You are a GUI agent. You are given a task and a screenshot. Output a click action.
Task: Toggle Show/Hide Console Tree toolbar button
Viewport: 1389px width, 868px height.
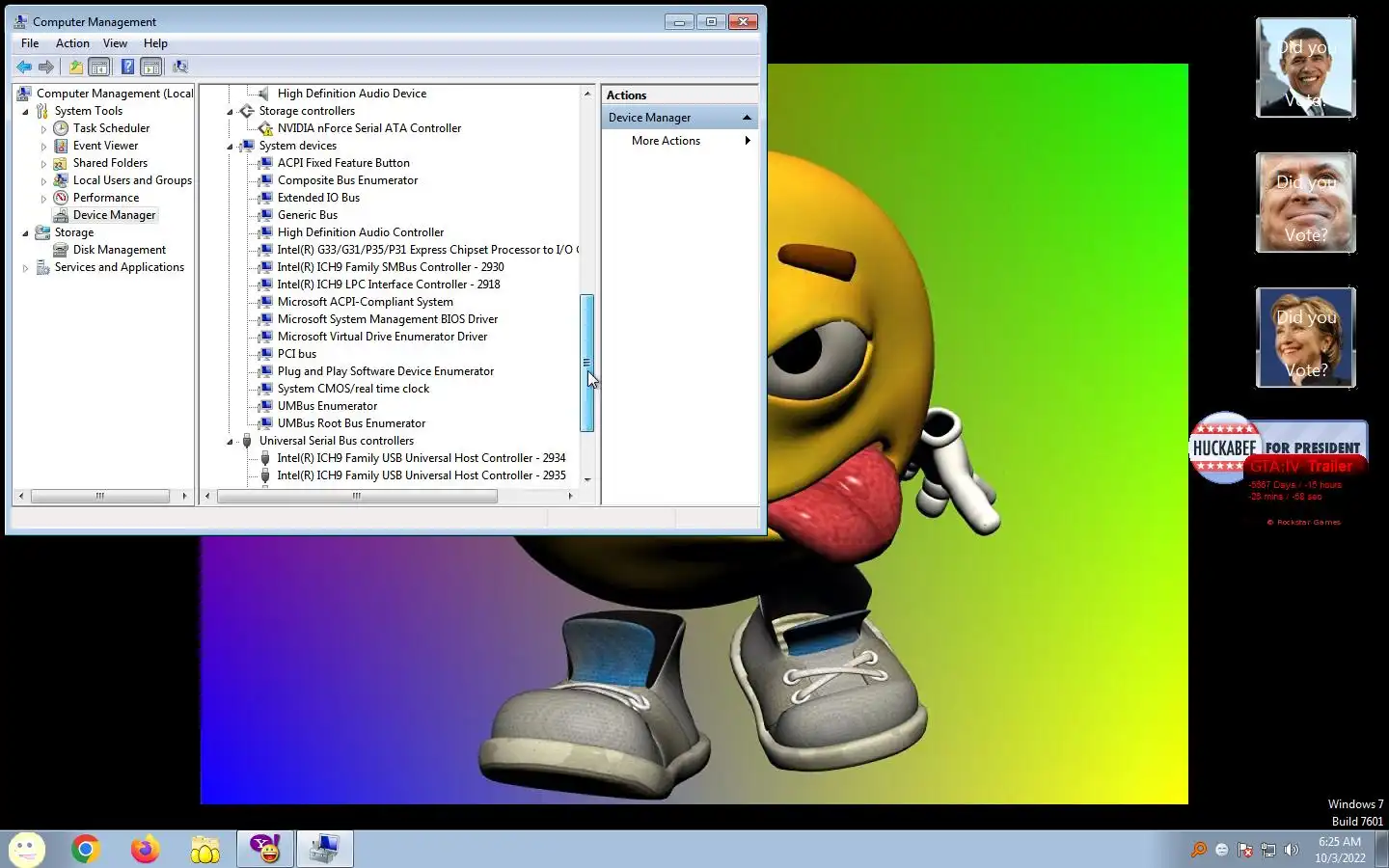(99, 67)
